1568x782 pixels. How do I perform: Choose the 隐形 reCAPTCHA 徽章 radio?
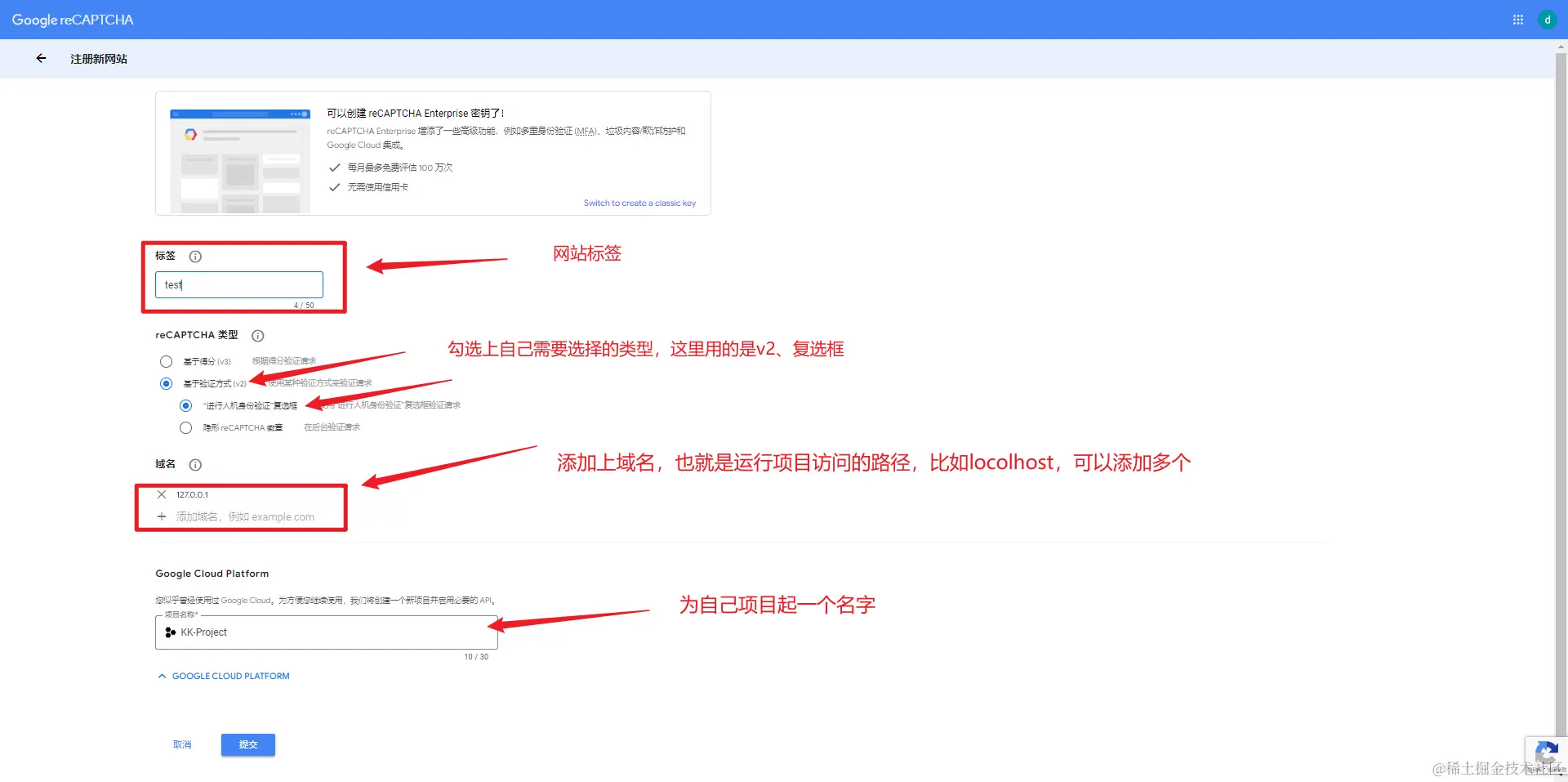tap(185, 427)
